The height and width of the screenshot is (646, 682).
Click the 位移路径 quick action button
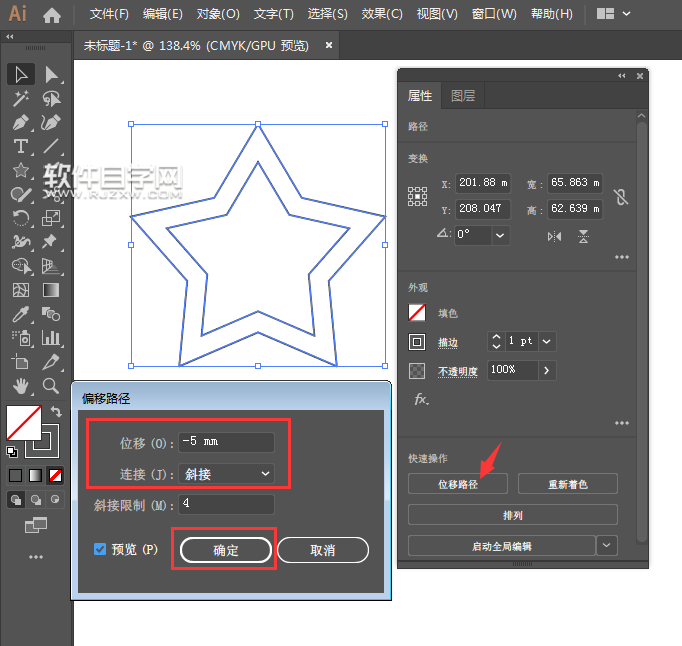pyautogui.click(x=458, y=484)
